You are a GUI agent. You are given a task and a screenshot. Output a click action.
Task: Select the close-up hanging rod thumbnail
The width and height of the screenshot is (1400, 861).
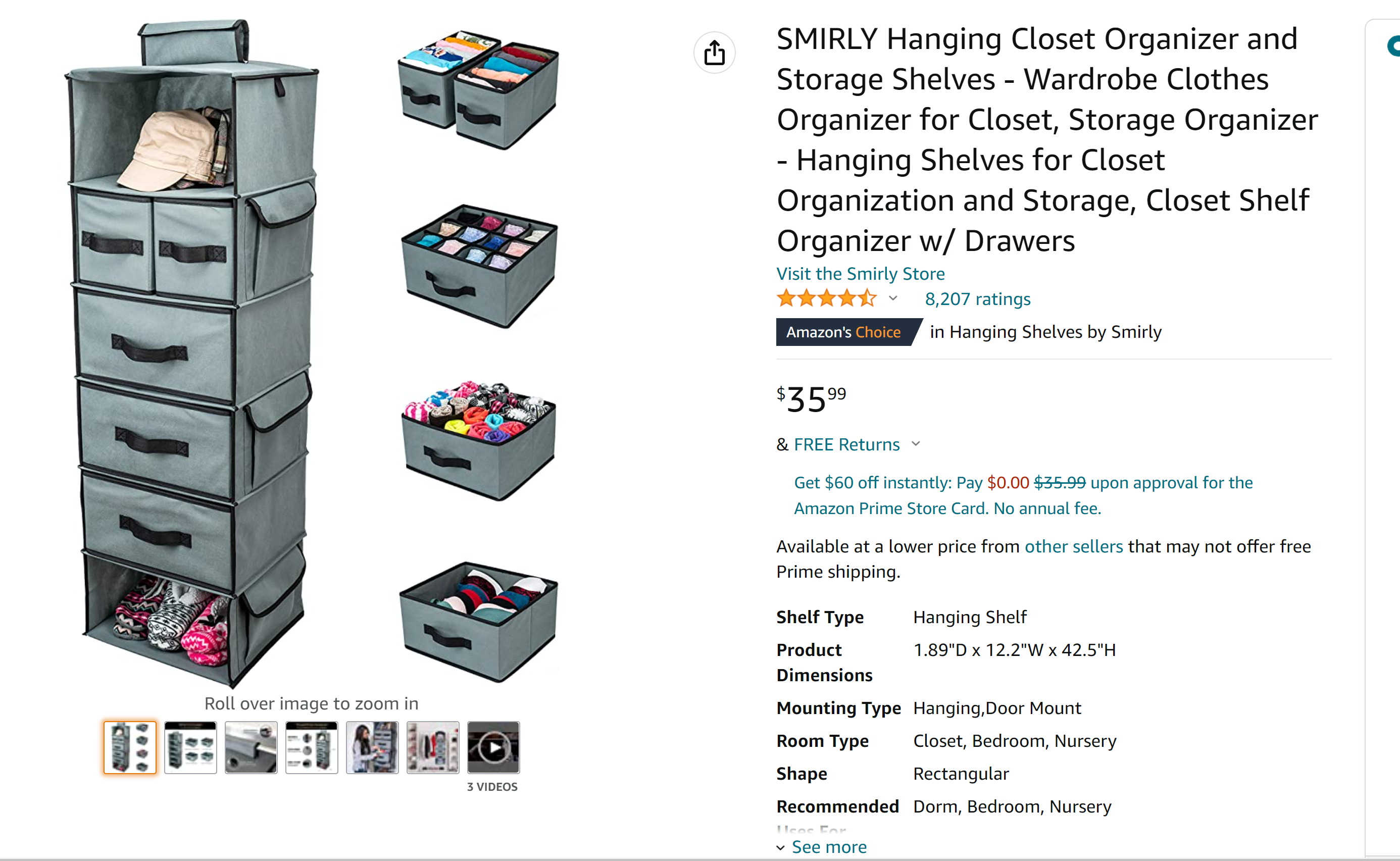tap(251, 747)
